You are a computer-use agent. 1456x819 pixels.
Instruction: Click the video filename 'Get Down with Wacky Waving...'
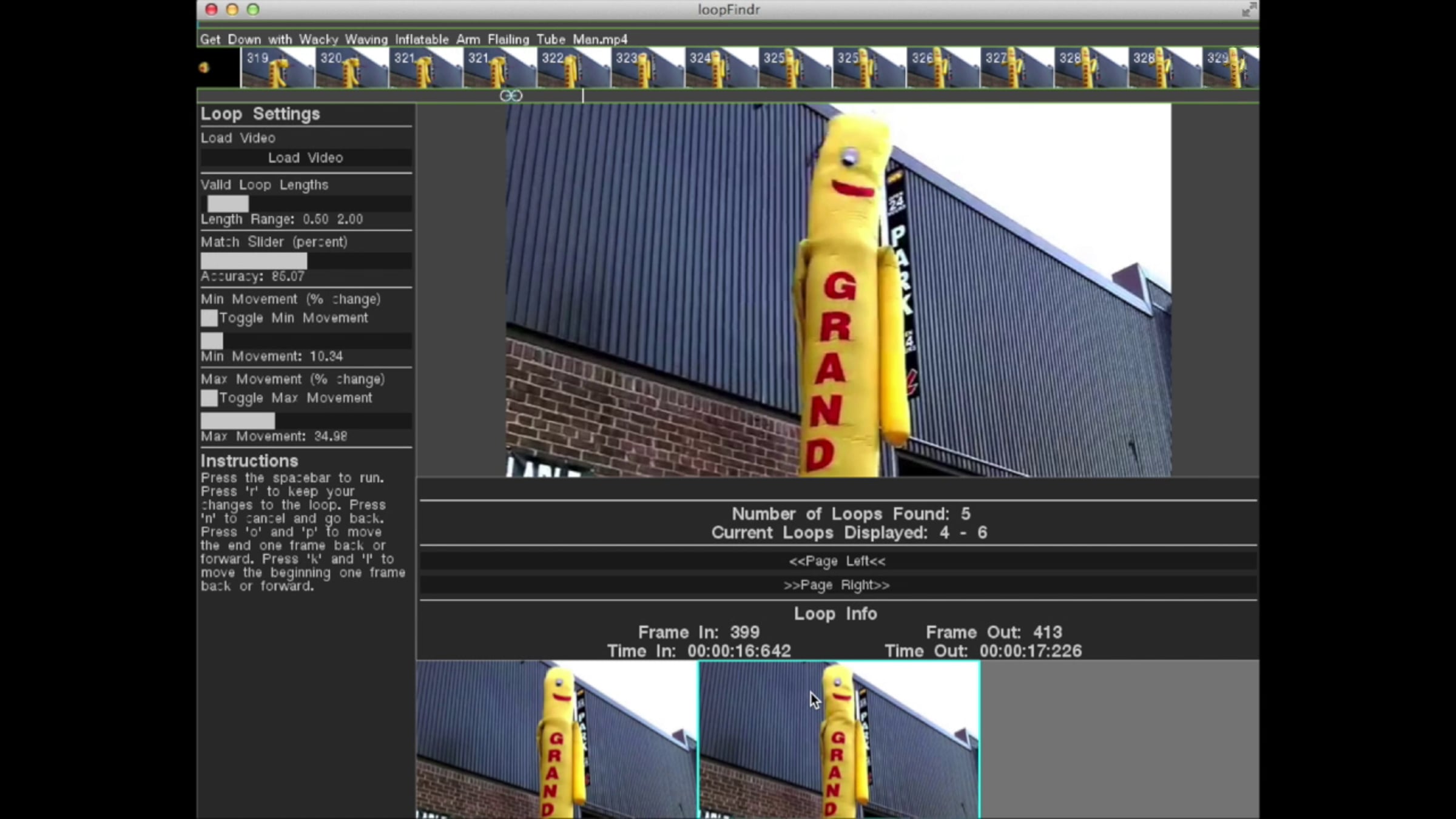click(x=414, y=39)
